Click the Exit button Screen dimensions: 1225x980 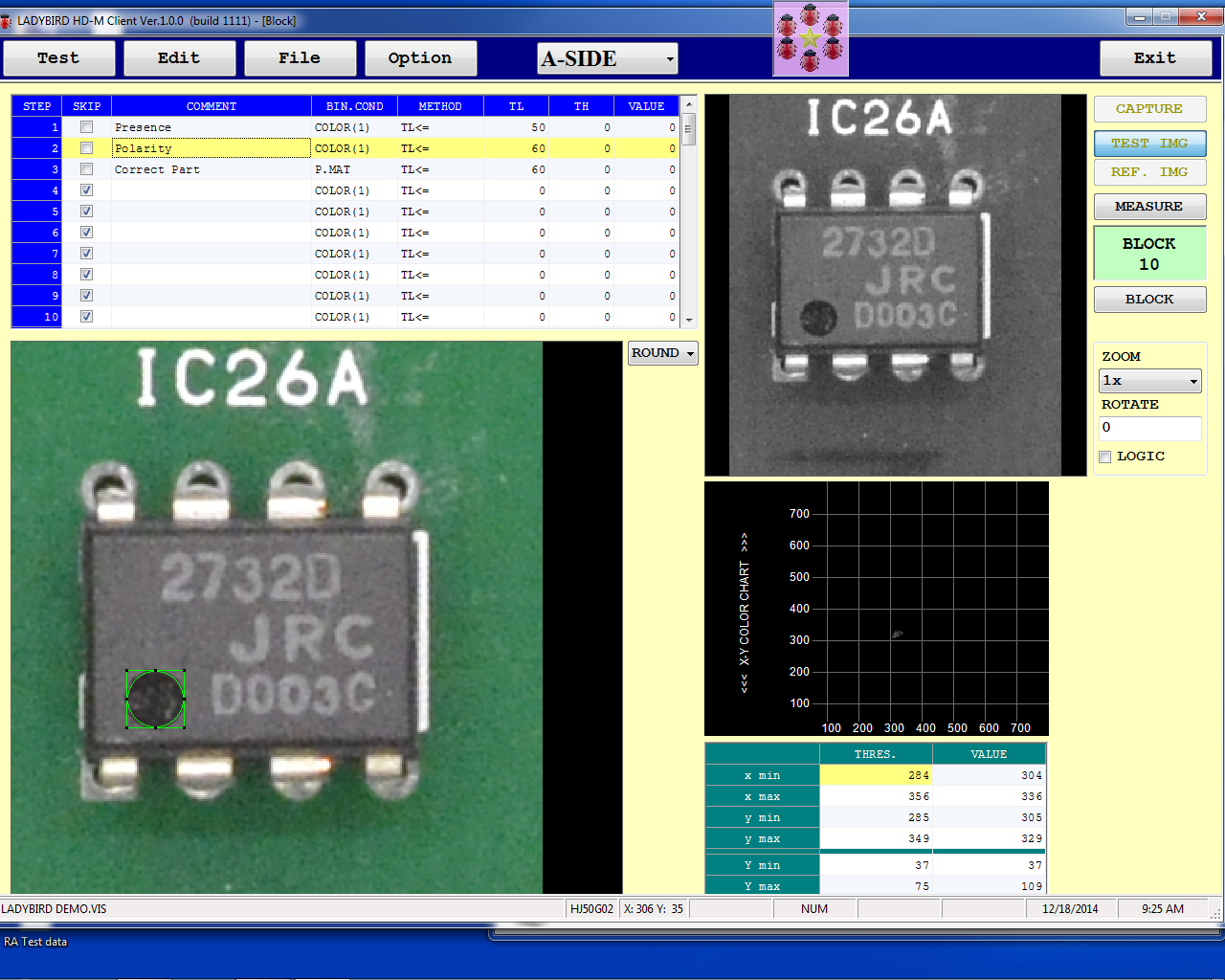(1155, 58)
